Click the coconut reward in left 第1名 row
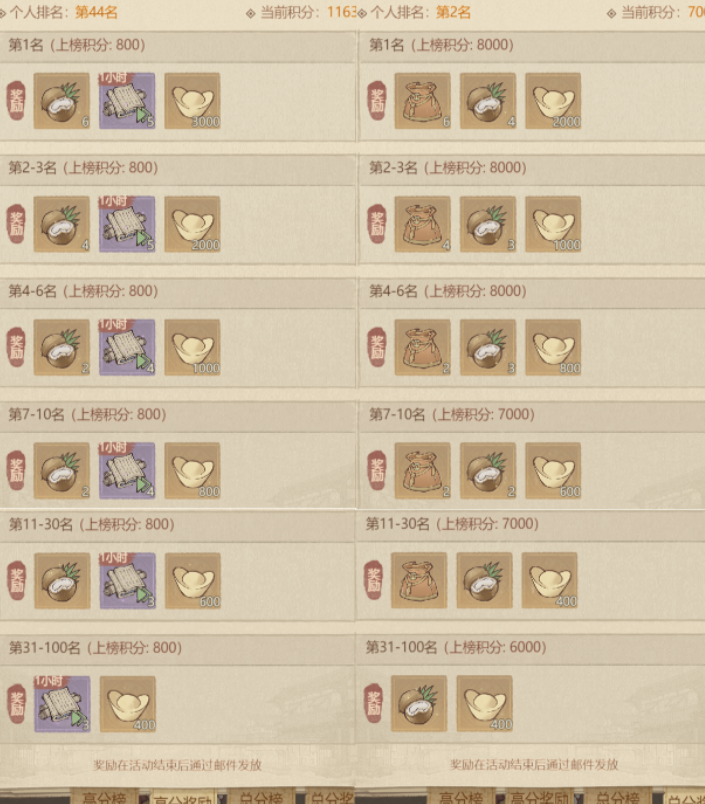The width and height of the screenshot is (705, 804). click(x=62, y=100)
